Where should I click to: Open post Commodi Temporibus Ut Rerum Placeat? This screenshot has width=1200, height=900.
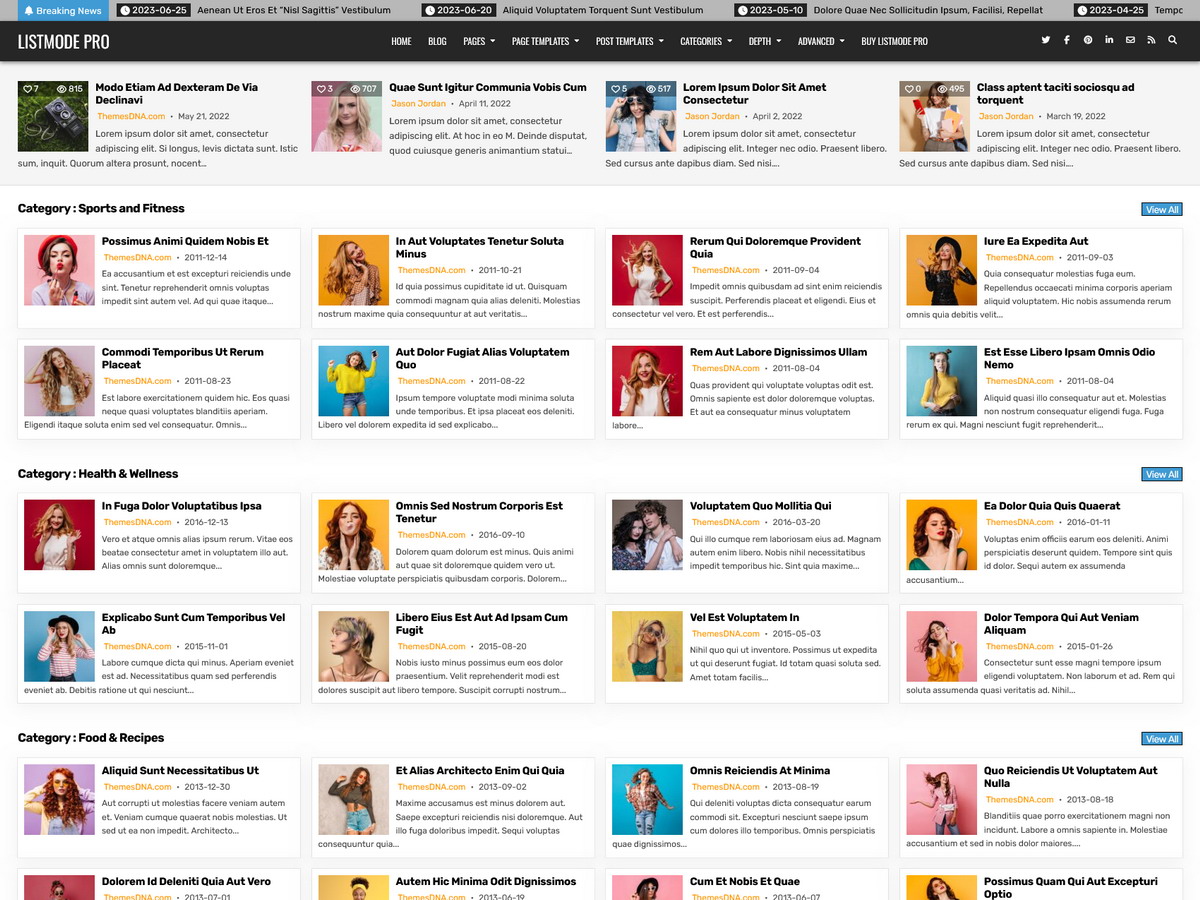[182, 359]
